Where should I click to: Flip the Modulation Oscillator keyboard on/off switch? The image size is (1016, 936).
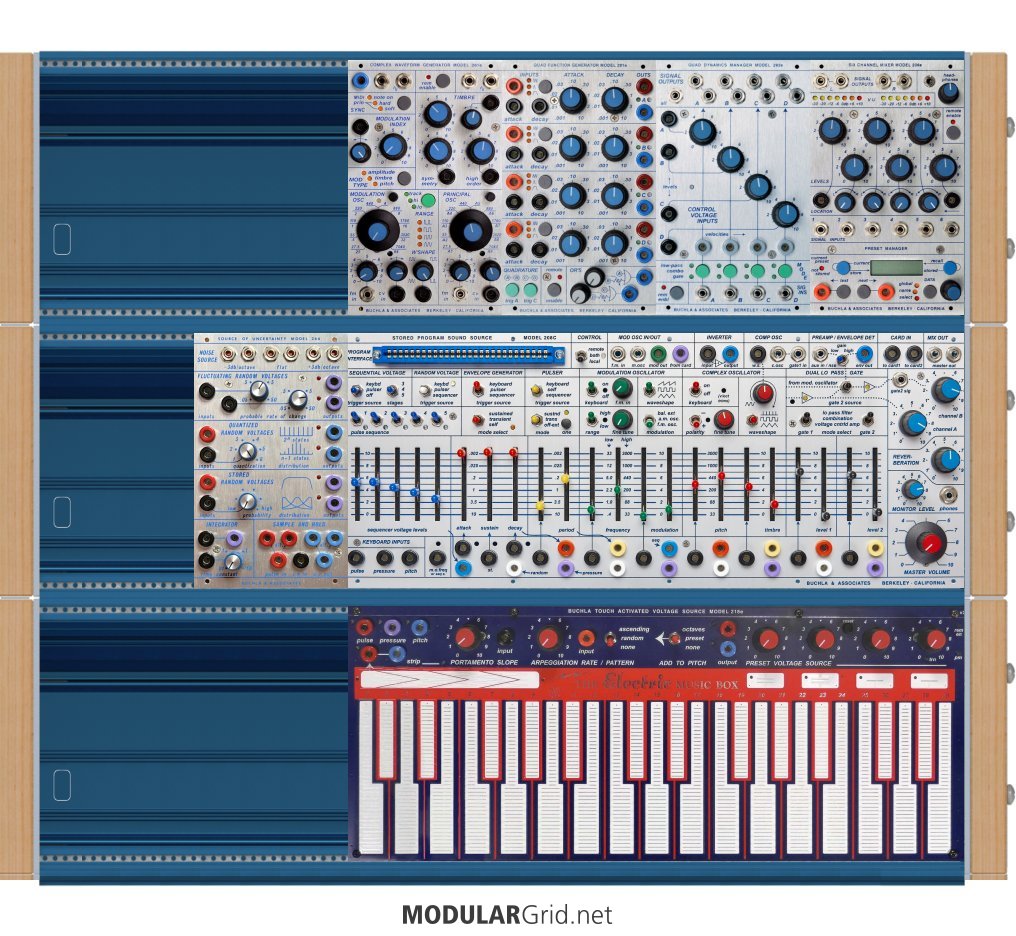592,388
